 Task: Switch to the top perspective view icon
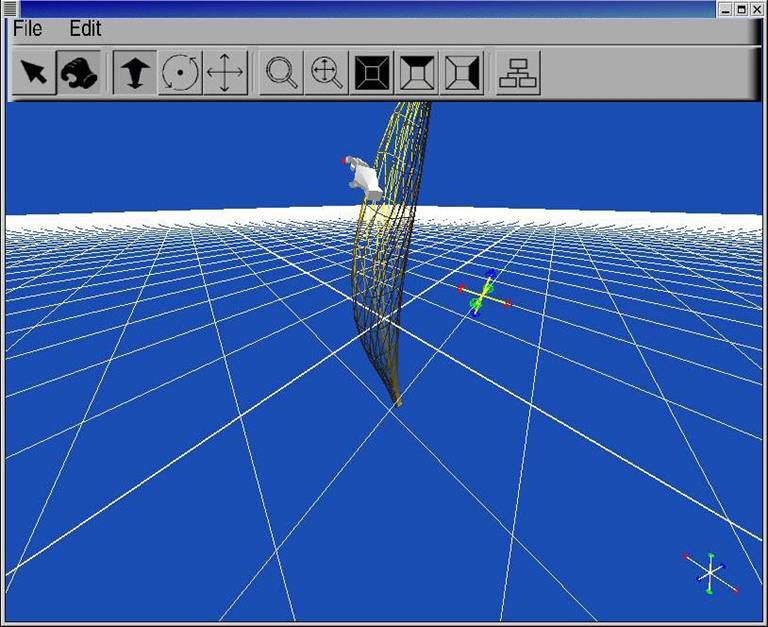click(417, 73)
